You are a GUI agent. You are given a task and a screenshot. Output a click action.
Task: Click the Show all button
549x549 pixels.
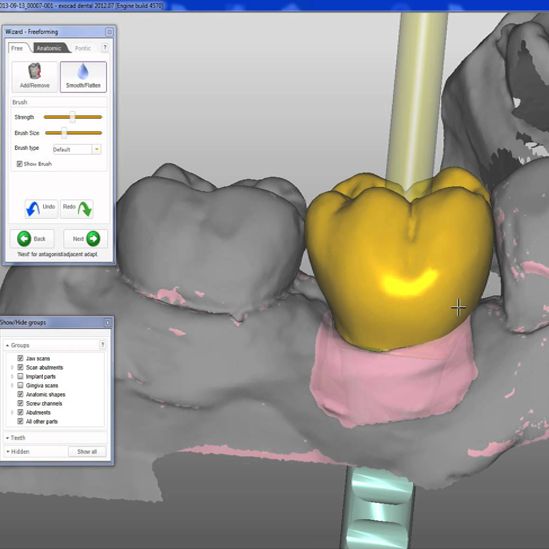tap(87, 452)
